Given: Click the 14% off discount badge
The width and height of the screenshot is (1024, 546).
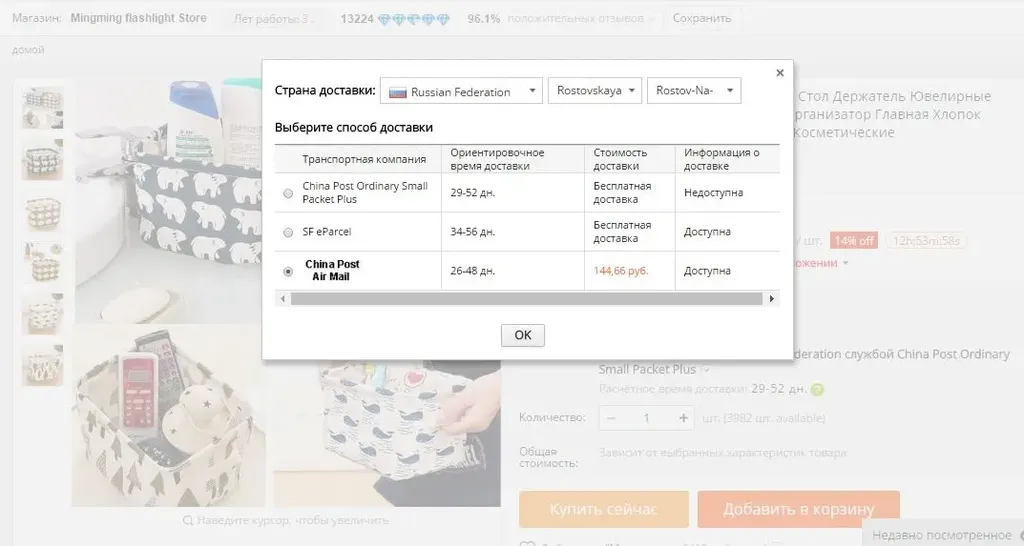Looking at the screenshot, I should tap(854, 240).
